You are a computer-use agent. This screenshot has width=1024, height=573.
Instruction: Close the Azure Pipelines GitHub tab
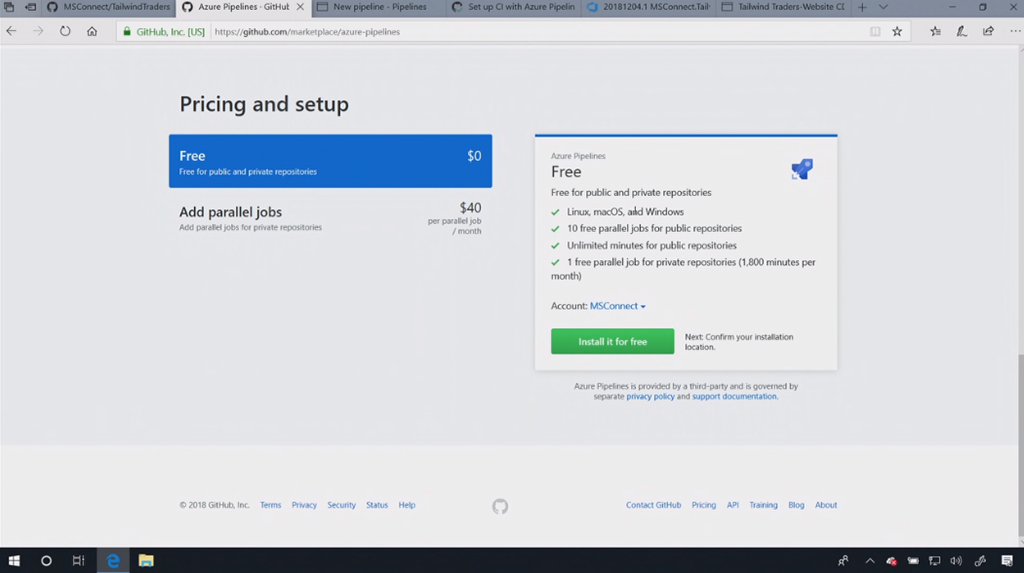[x=300, y=7]
